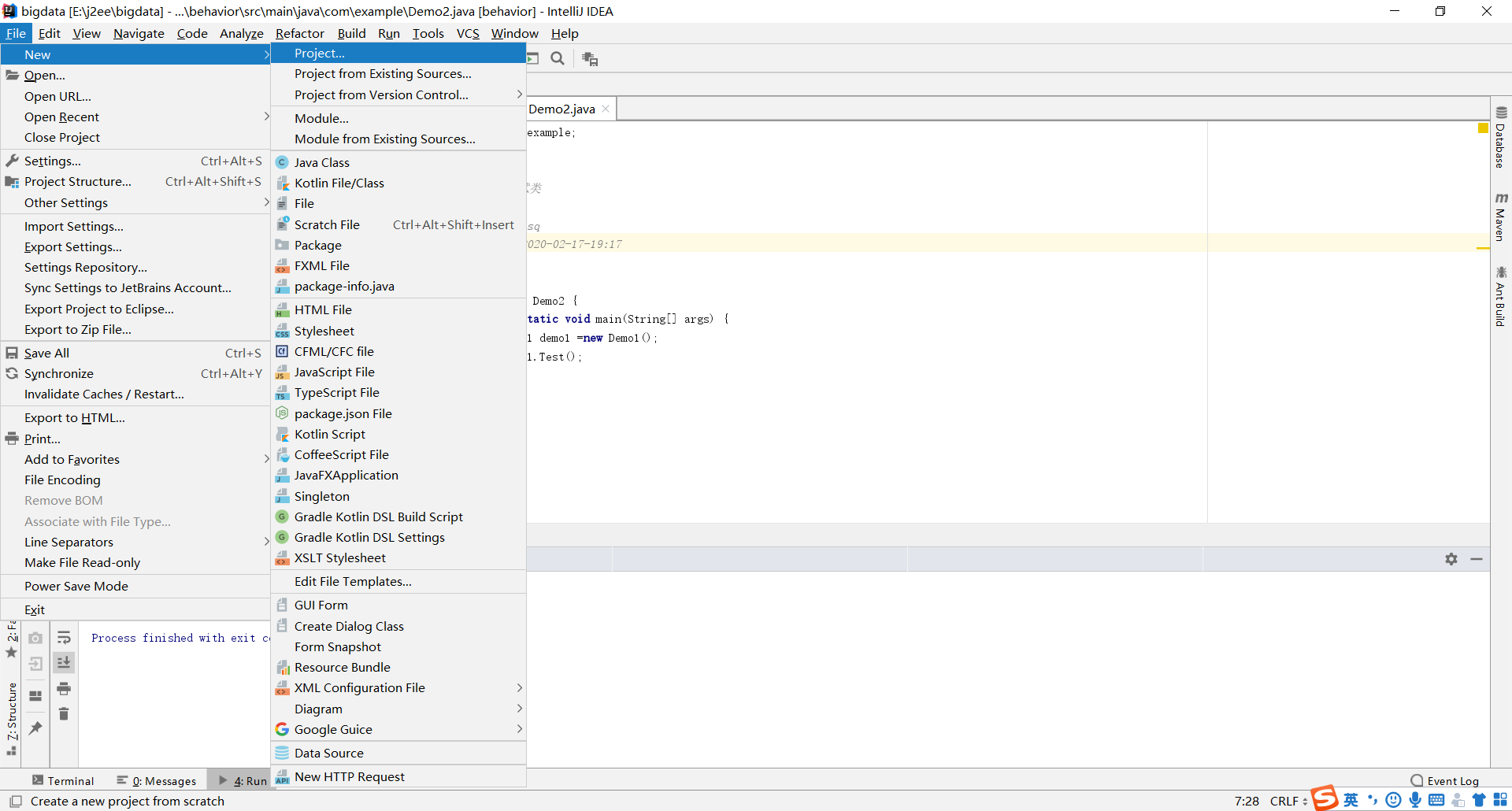This screenshot has height=811, width=1512.
Task: Create a new Scratch File
Action: 398,224
